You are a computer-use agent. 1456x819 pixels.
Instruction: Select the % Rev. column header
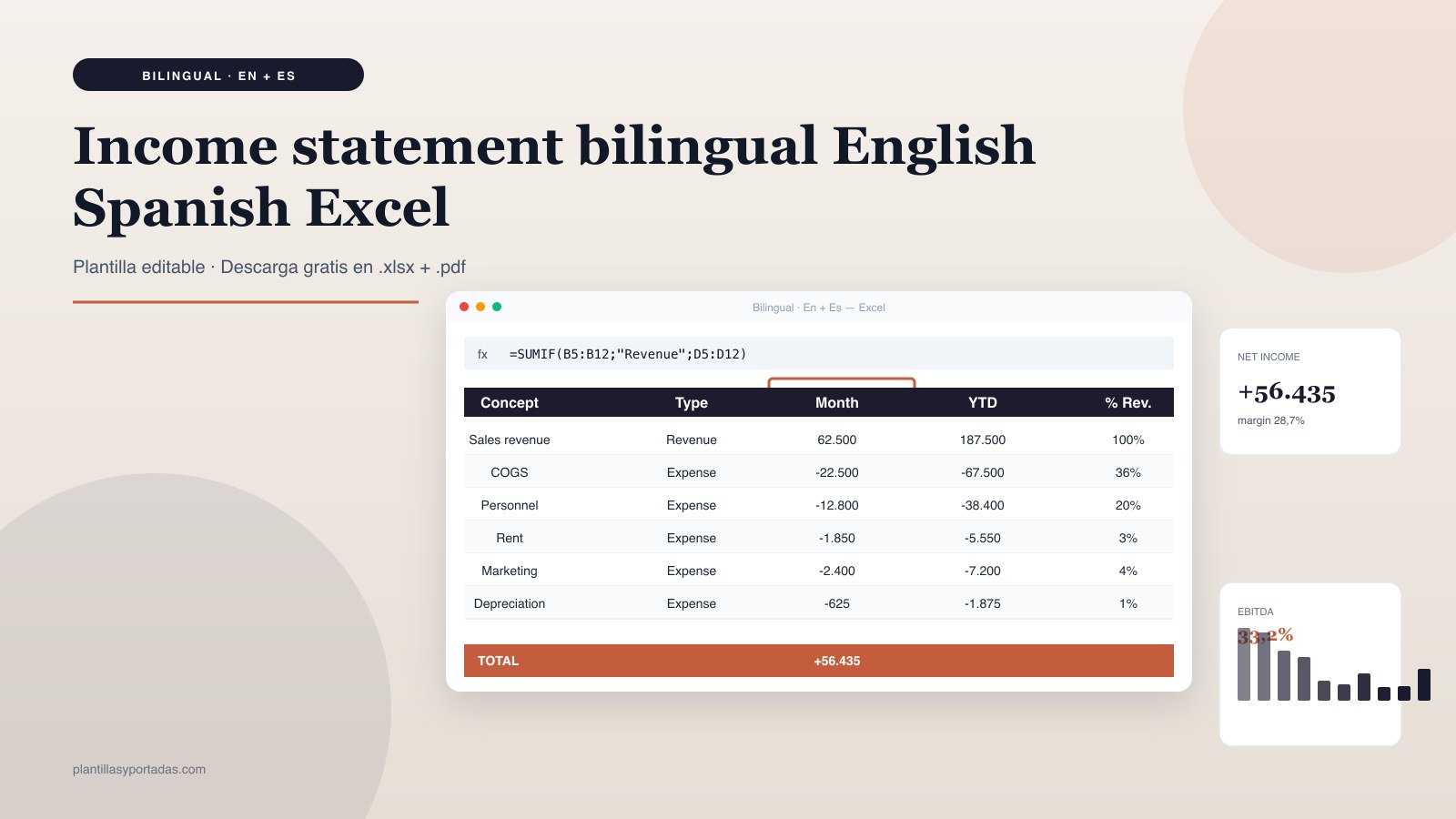coord(1128,402)
